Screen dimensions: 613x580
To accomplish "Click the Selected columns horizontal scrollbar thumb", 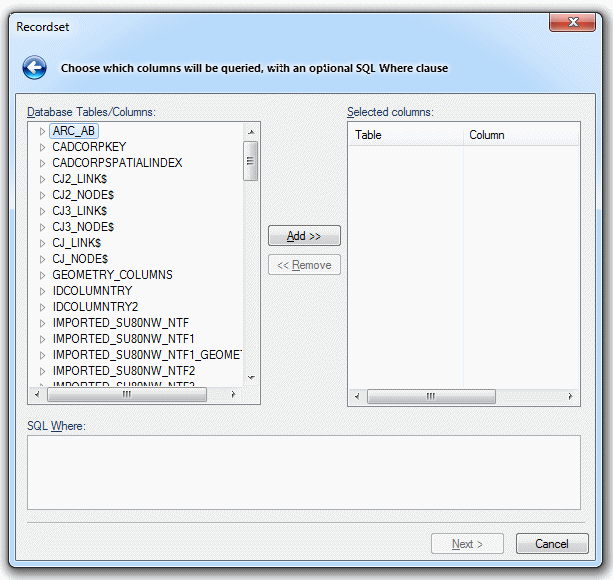I will pos(431,396).
